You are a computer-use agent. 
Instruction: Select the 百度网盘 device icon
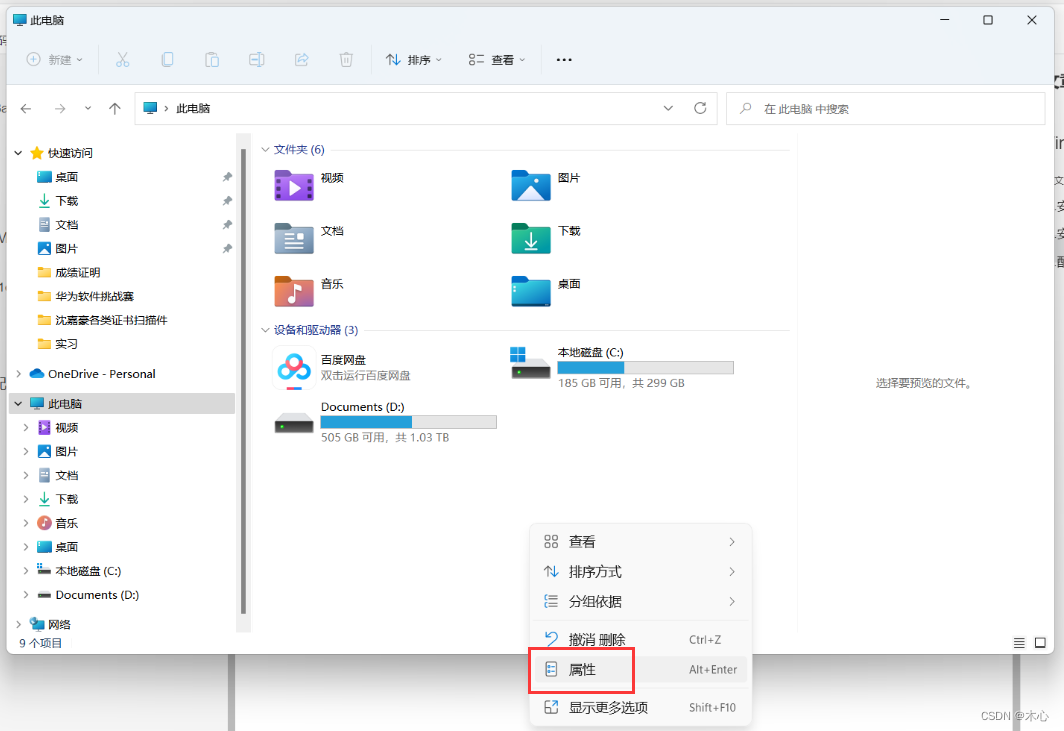(294, 367)
